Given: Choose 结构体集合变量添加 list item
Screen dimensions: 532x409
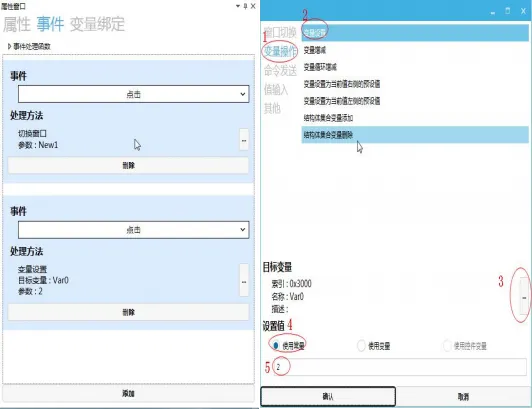Looking at the screenshot, I should pos(415,118).
